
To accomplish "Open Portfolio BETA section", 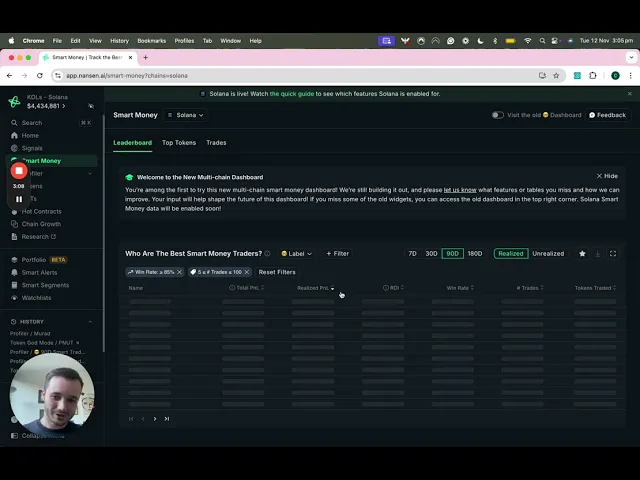I will 39,260.
